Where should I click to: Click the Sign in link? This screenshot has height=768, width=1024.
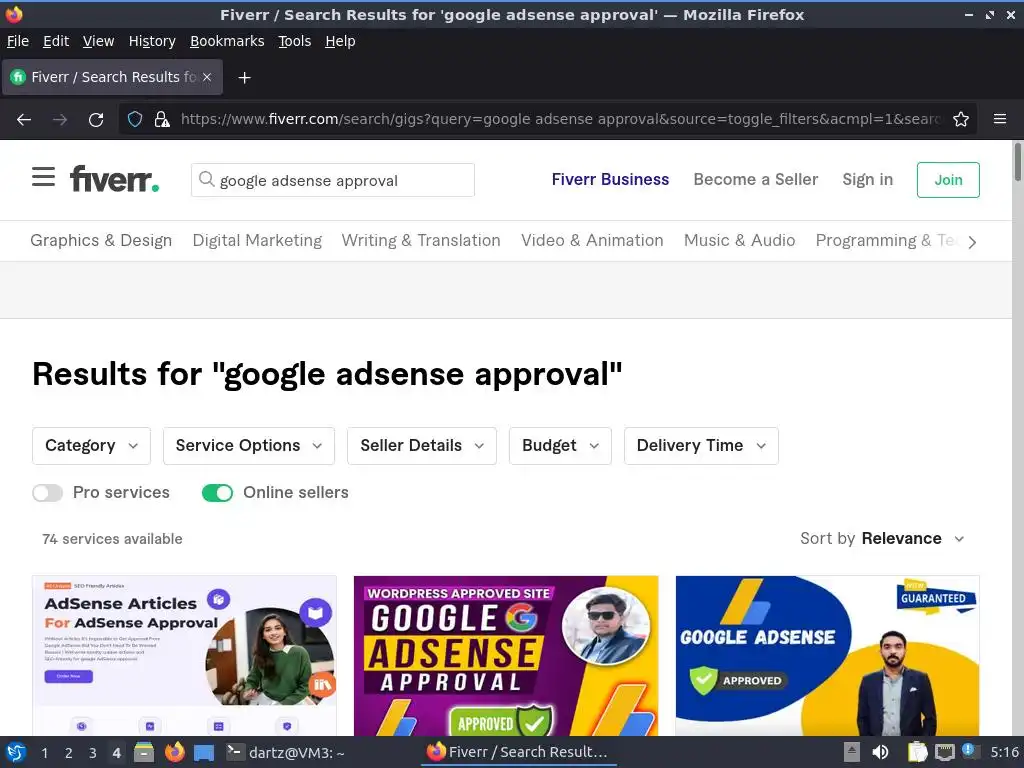click(867, 180)
